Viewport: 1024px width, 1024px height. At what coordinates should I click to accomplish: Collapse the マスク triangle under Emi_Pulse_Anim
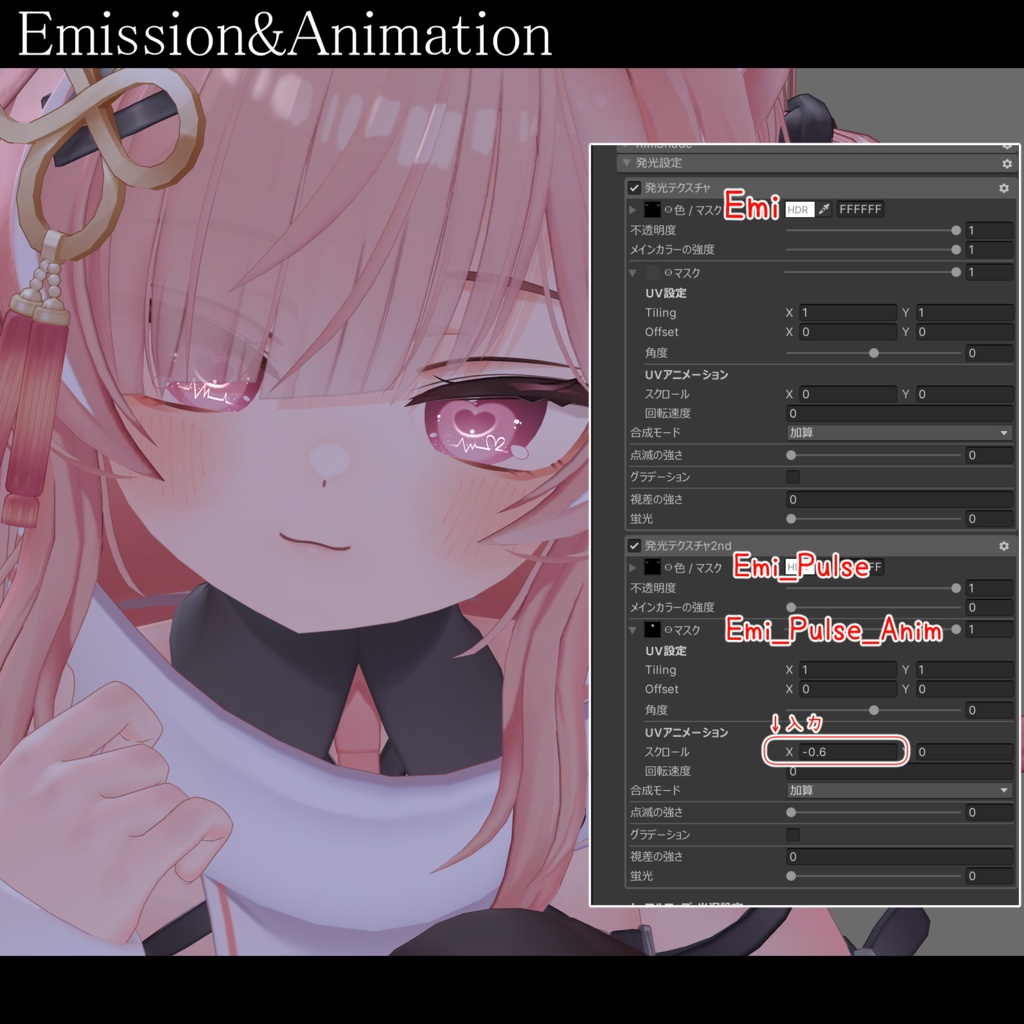632,629
